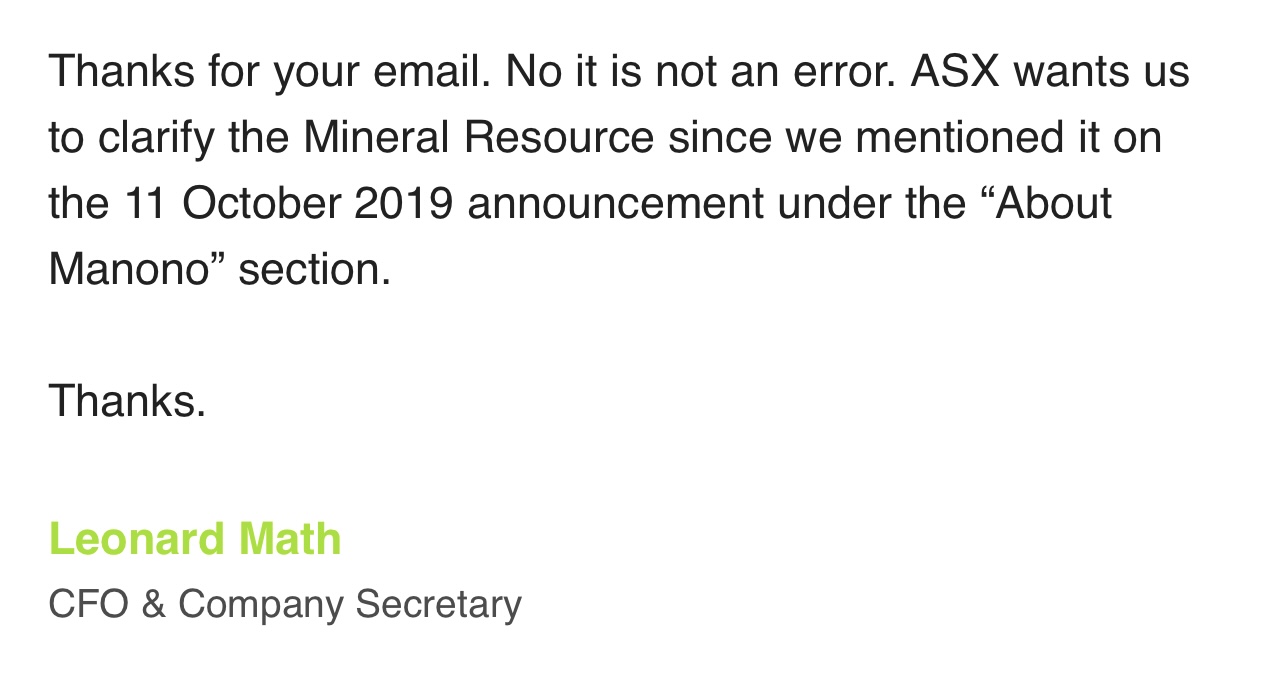This screenshot has width=1284, height=680.
Task: Click the phrase Mineral Resource
Action: (x=479, y=138)
